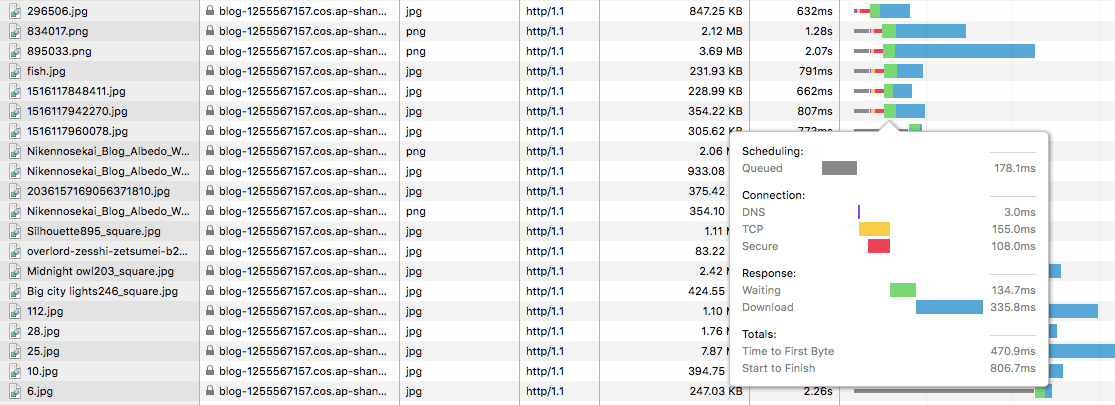
Task: Click the blue Download bar in timing popup
Action: point(949,307)
